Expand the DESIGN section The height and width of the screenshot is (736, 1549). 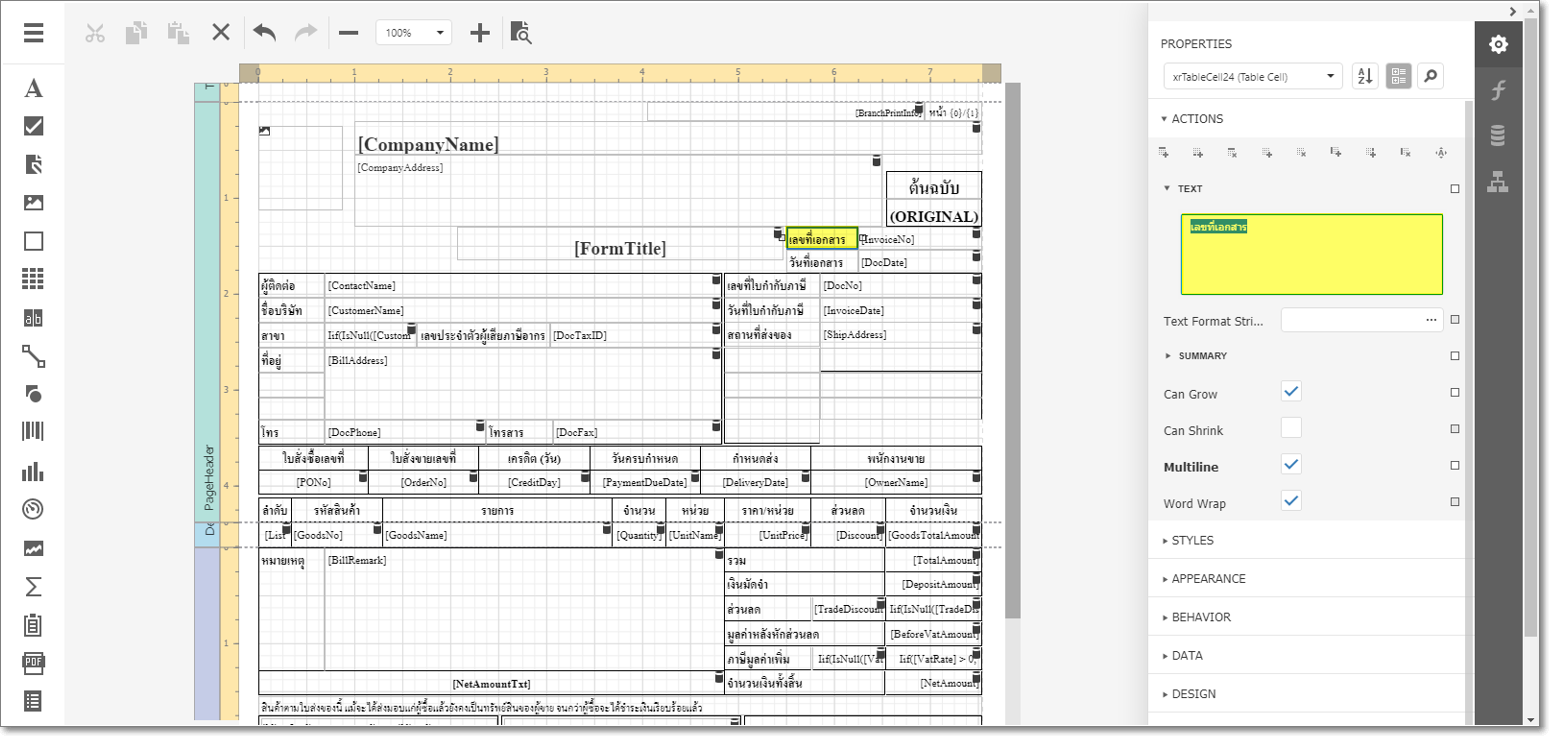tap(1188, 694)
